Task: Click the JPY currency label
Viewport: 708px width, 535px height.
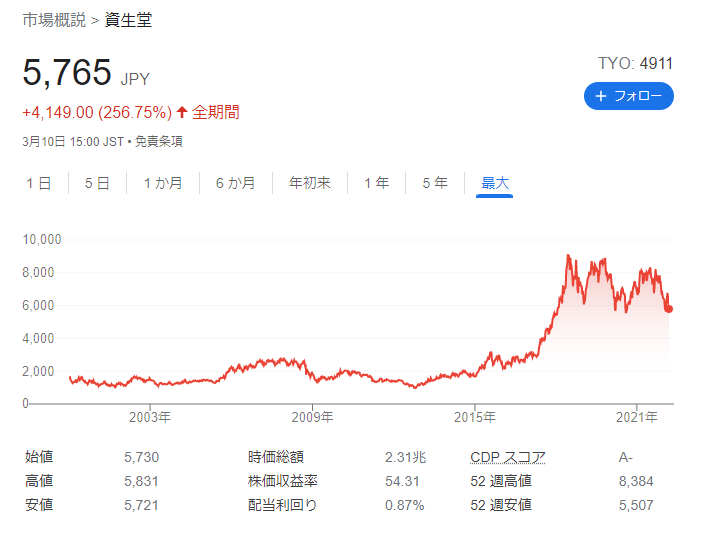Action: tap(135, 79)
